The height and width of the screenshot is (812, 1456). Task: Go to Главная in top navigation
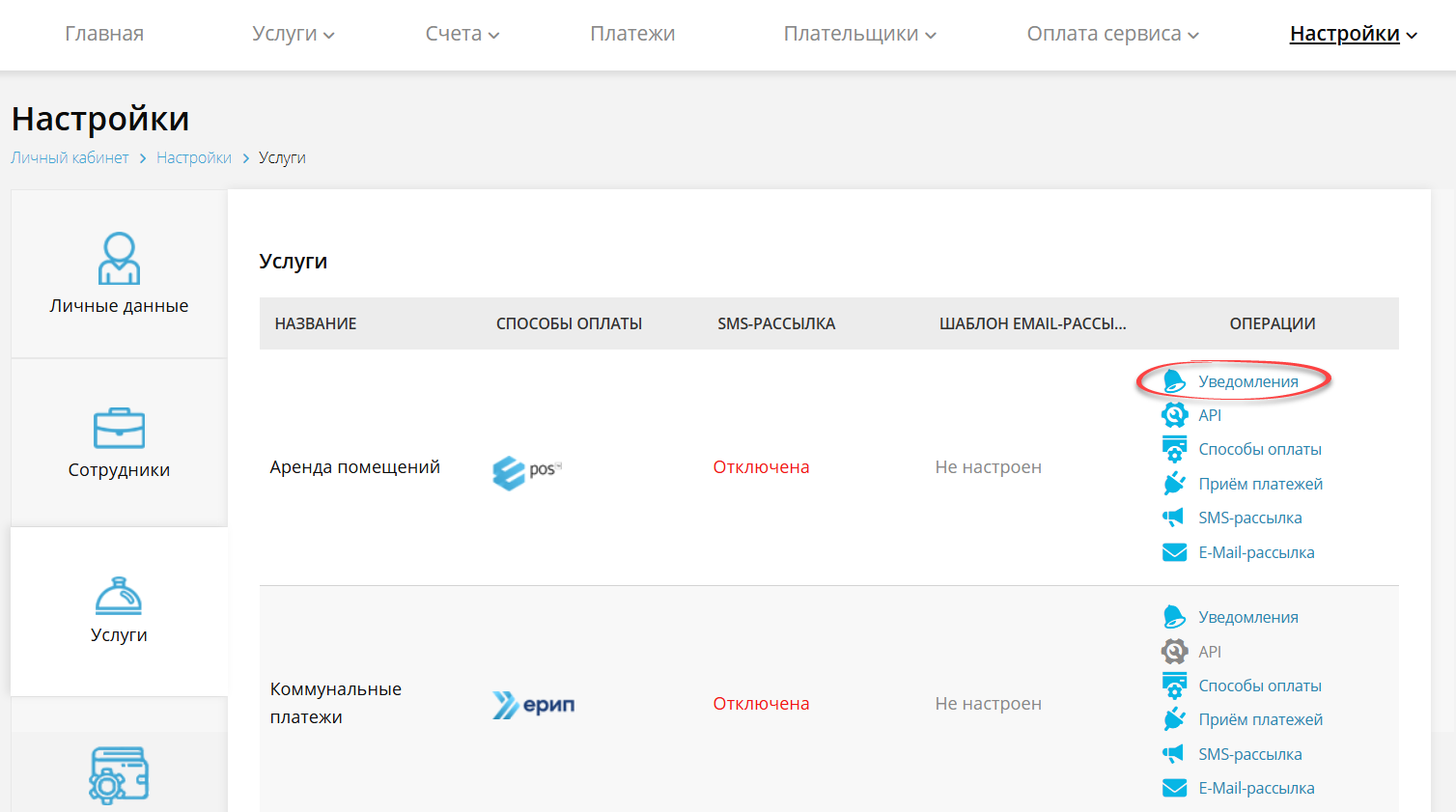pyautogui.click(x=104, y=34)
